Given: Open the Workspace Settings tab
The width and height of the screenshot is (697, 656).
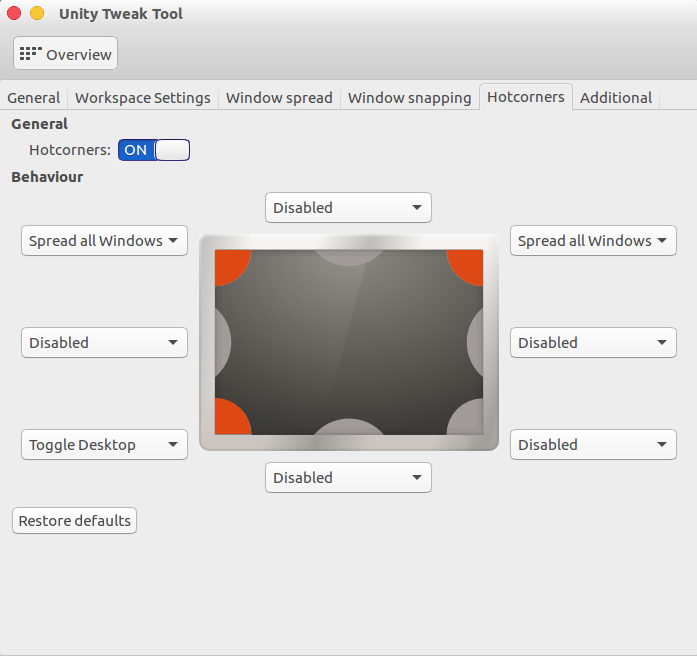Looking at the screenshot, I should 143,97.
